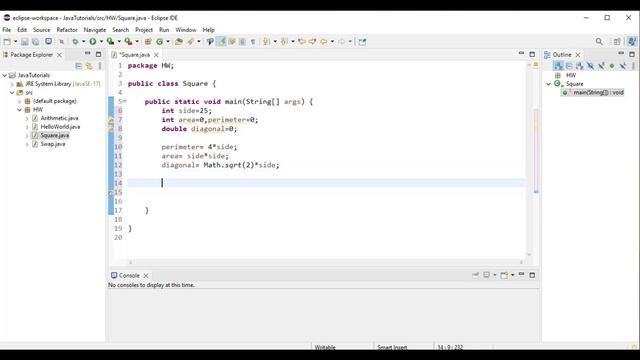Screen dimensions: 640x360
Task: Click the Last Edit Location icon
Action: [x=302, y=42]
